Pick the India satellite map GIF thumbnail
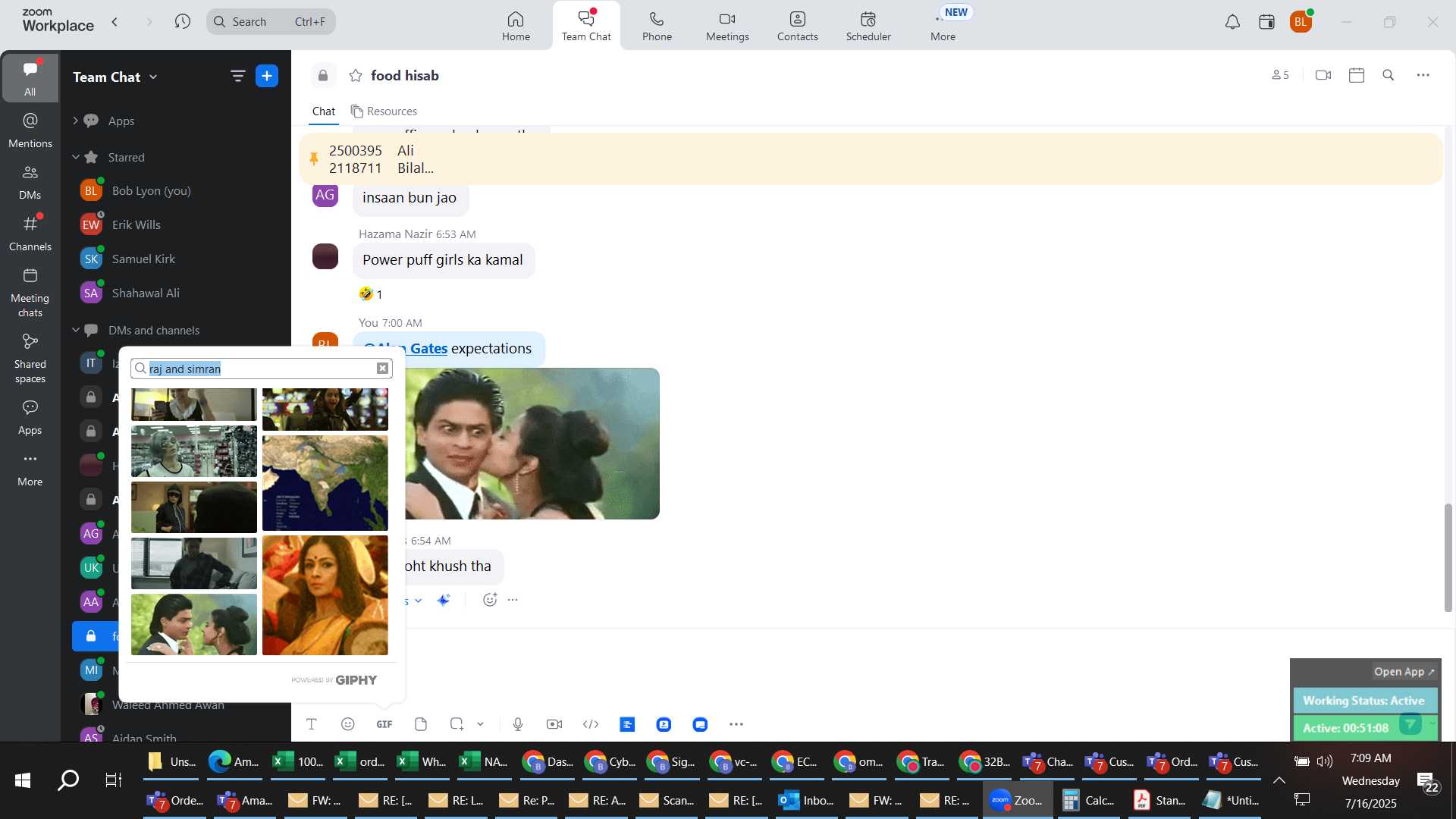The height and width of the screenshot is (819, 1456). coord(325,483)
